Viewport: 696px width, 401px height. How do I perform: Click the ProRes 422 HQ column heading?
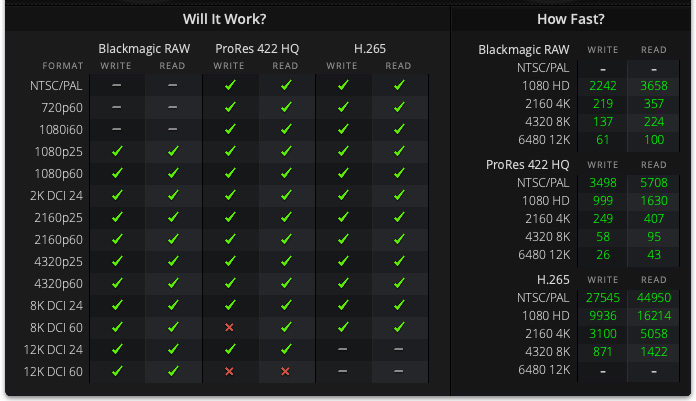pyautogui.click(x=257, y=48)
